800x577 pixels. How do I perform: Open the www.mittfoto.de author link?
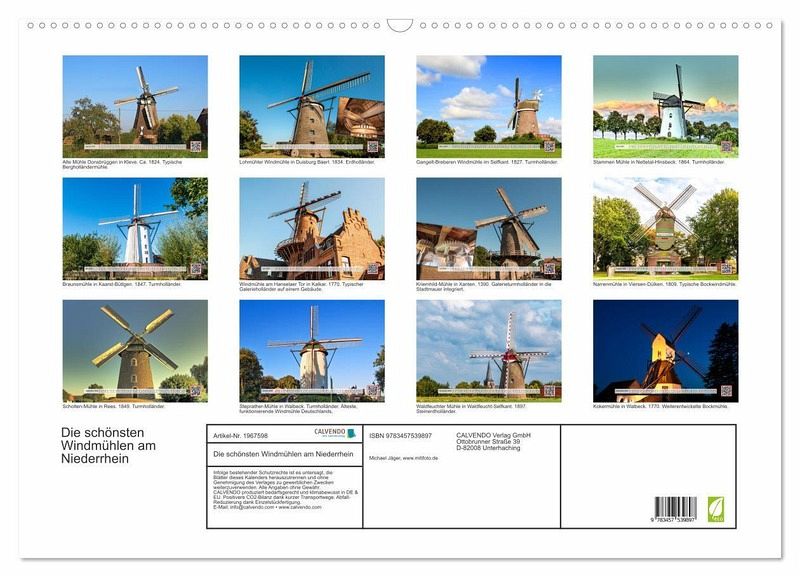pos(420,458)
